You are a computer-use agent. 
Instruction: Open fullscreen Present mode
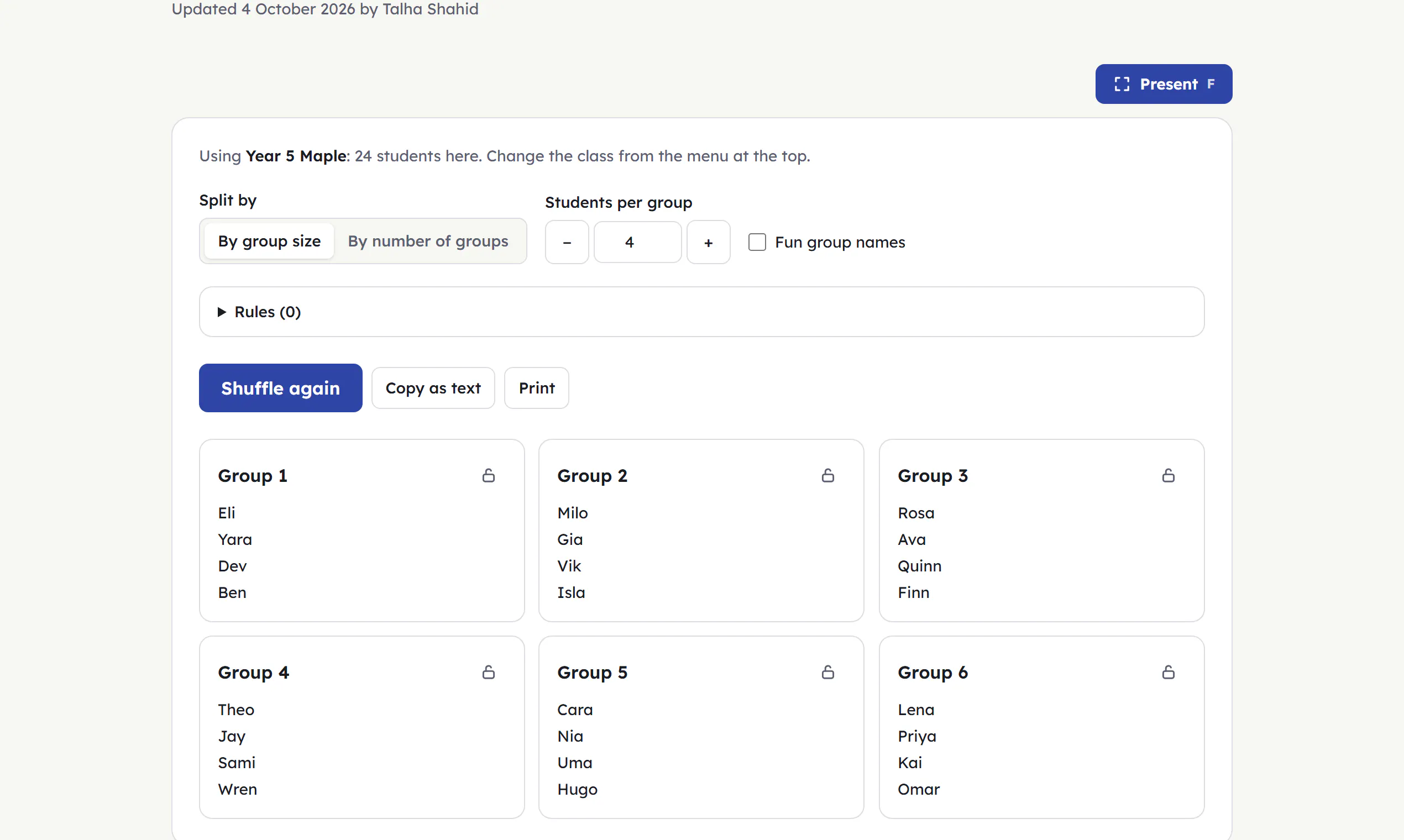pos(1164,84)
